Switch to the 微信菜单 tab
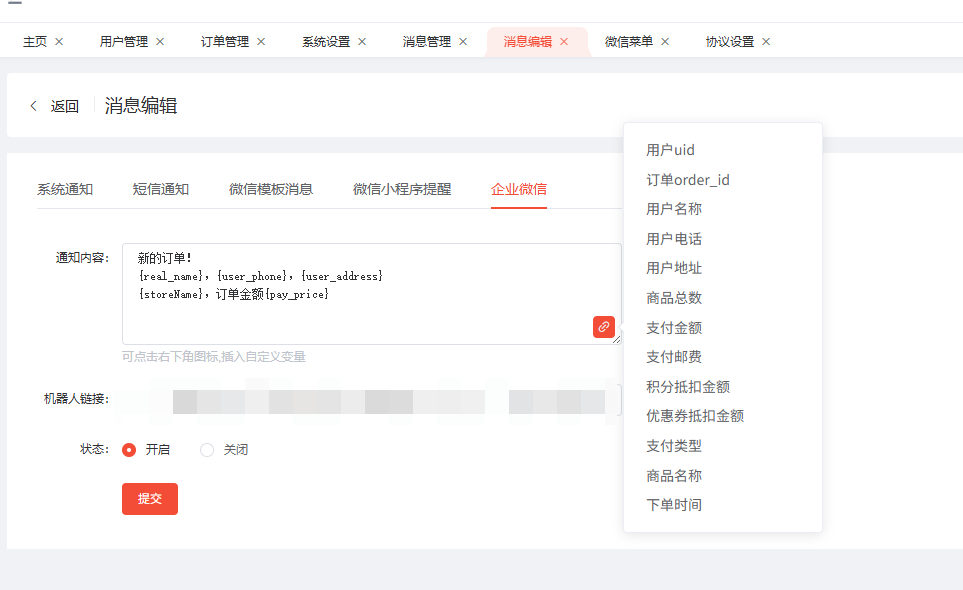 pos(629,42)
